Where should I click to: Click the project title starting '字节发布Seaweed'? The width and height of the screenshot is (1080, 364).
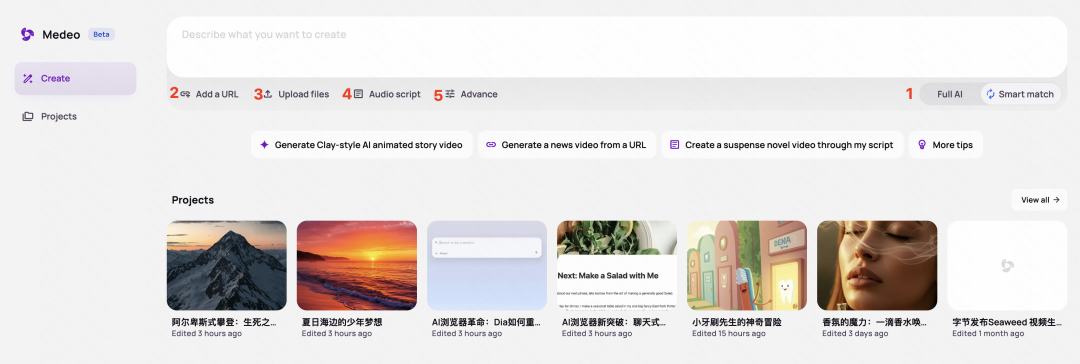pos(1007,322)
